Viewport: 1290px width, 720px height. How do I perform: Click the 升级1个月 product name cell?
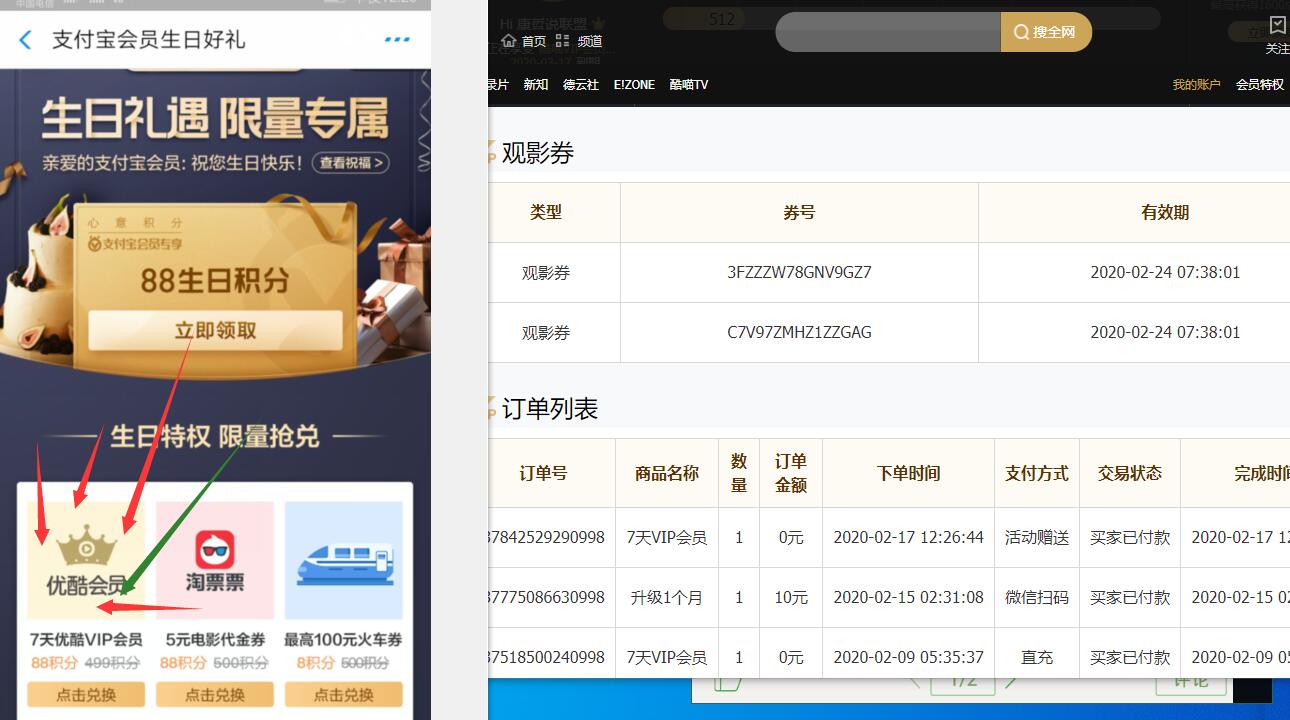[667, 597]
